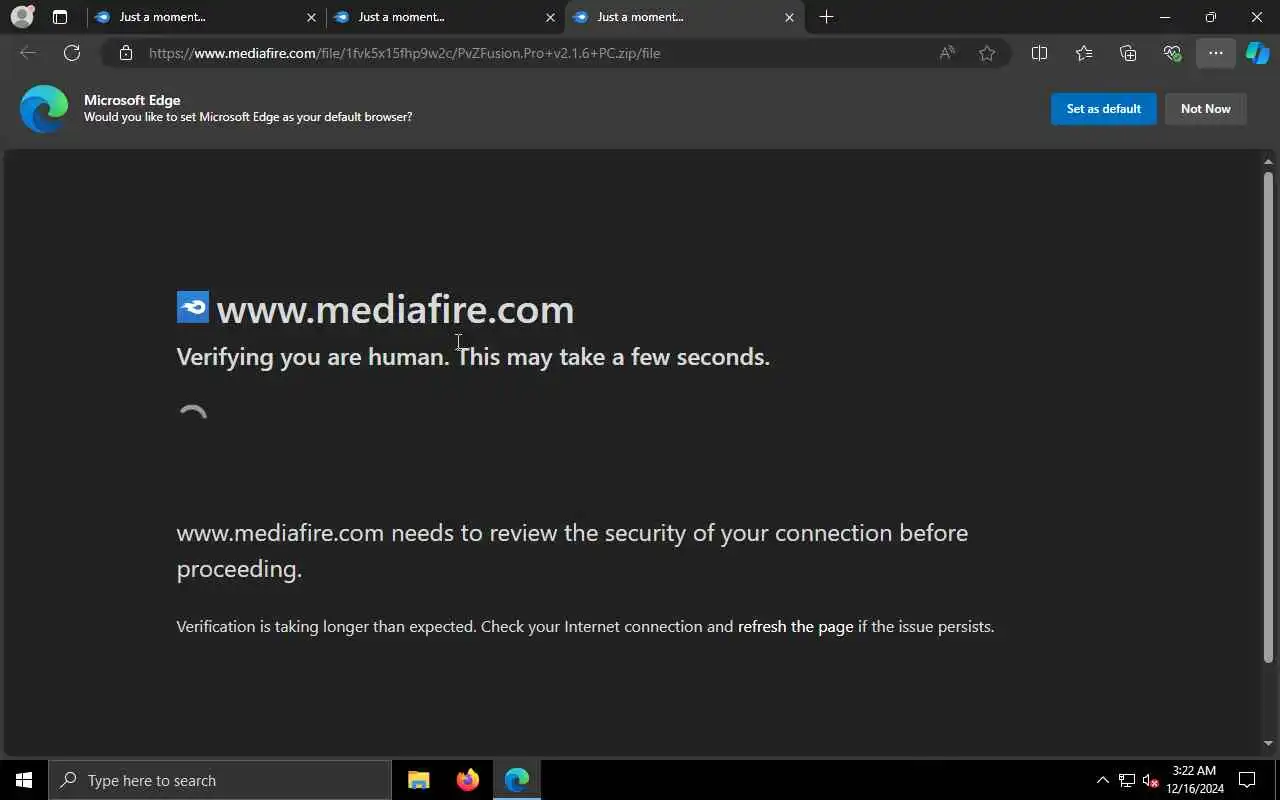Image resolution: width=1280 pixels, height=800 pixels.
Task: Open Settings and more ellipsis menu
Action: click(1216, 53)
